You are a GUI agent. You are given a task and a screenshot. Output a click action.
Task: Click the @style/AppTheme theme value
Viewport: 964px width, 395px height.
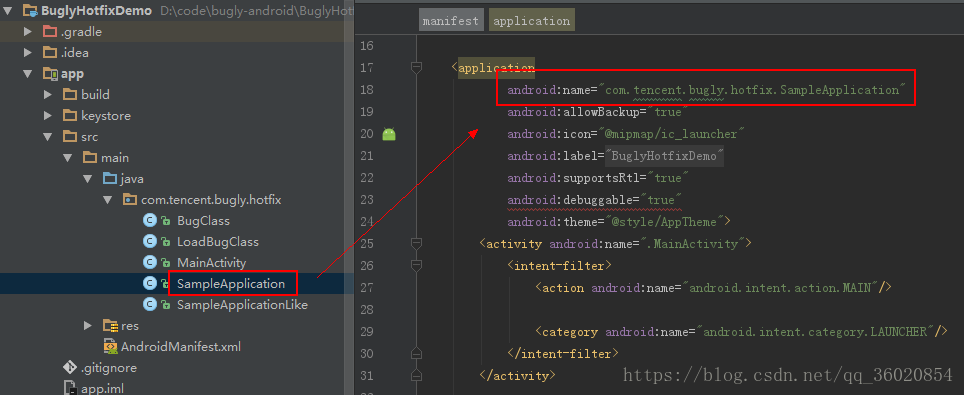[665, 222]
